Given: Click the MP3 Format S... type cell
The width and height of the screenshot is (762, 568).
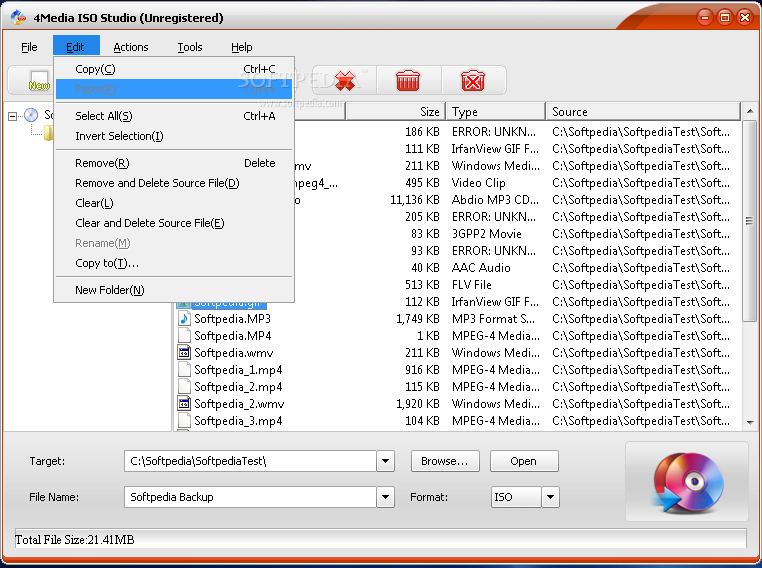Looking at the screenshot, I should click(493, 319).
